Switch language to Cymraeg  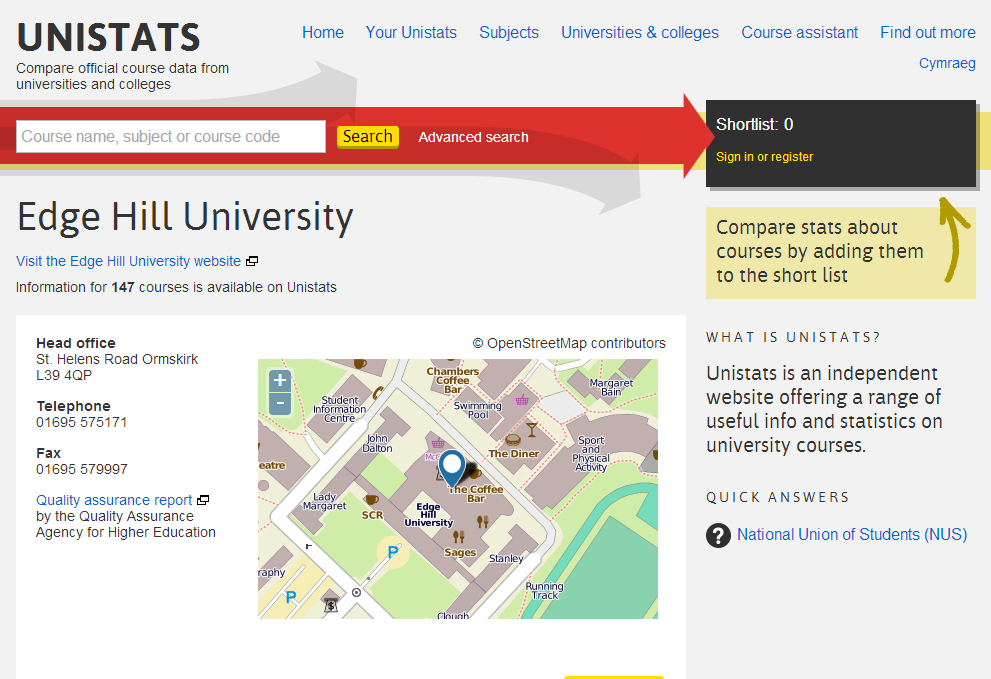[x=947, y=63]
